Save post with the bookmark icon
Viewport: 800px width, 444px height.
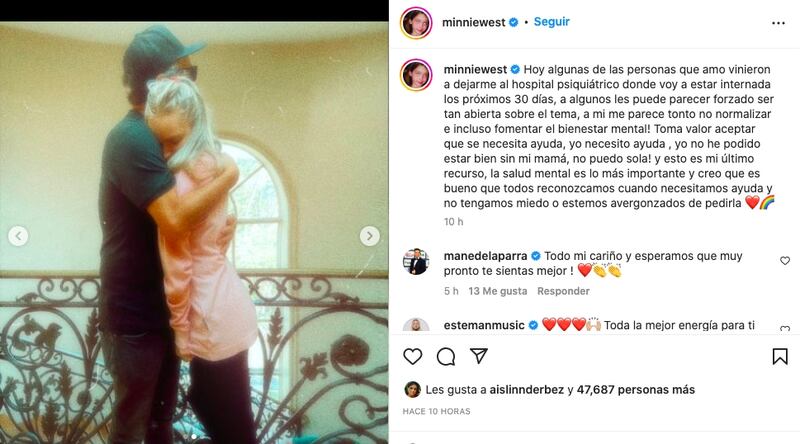click(x=780, y=356)
